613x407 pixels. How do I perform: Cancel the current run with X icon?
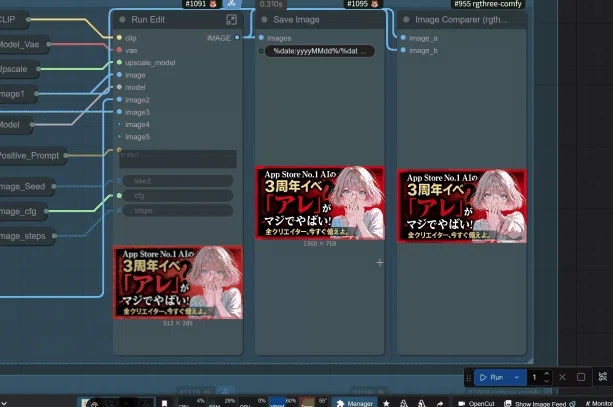pyautogui.click(x=562, y=377)
